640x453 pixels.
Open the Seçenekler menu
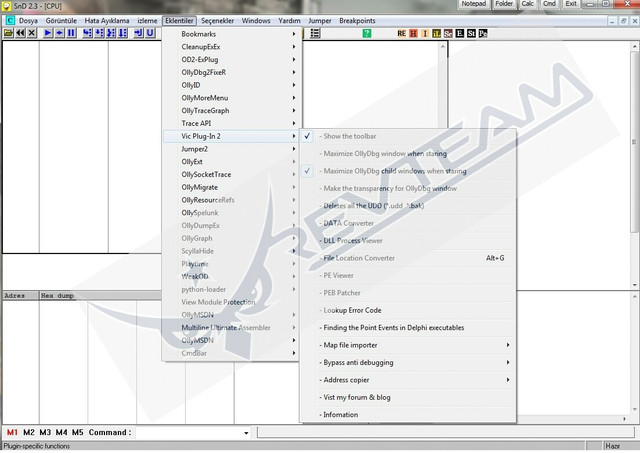[x=218, y=20]
